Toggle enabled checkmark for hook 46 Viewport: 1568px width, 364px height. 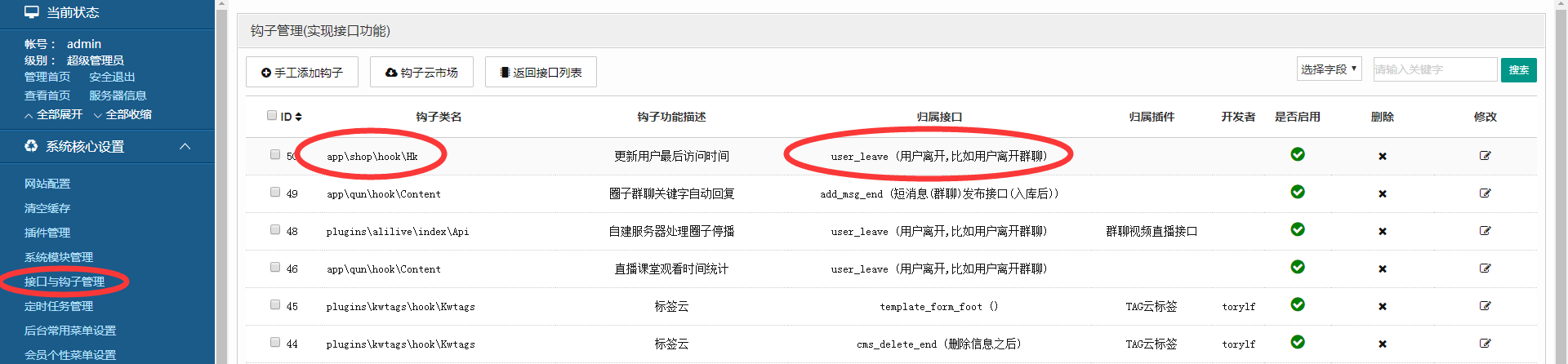coord(1297,267)
